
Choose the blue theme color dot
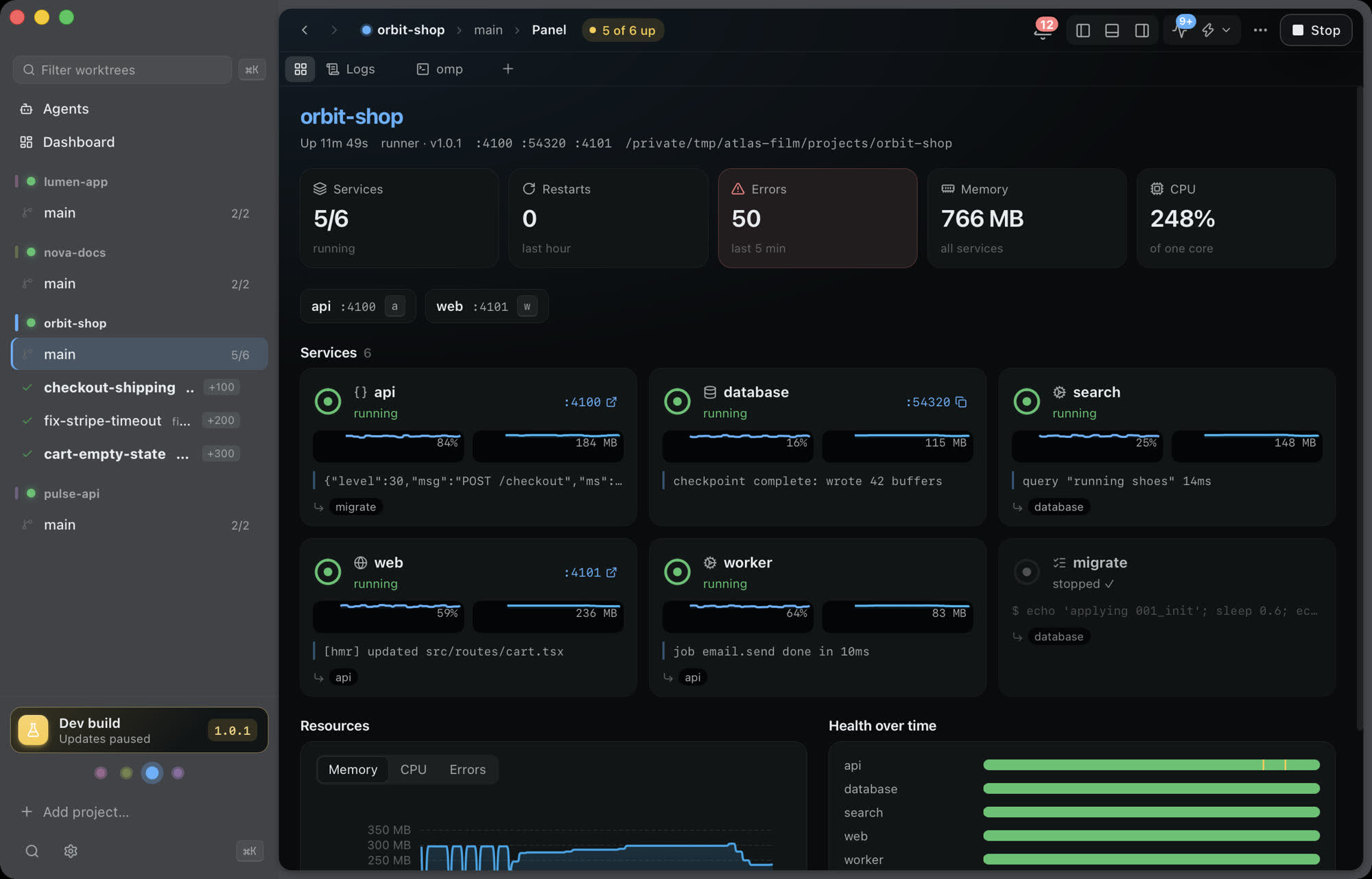(x=152, y=773)
